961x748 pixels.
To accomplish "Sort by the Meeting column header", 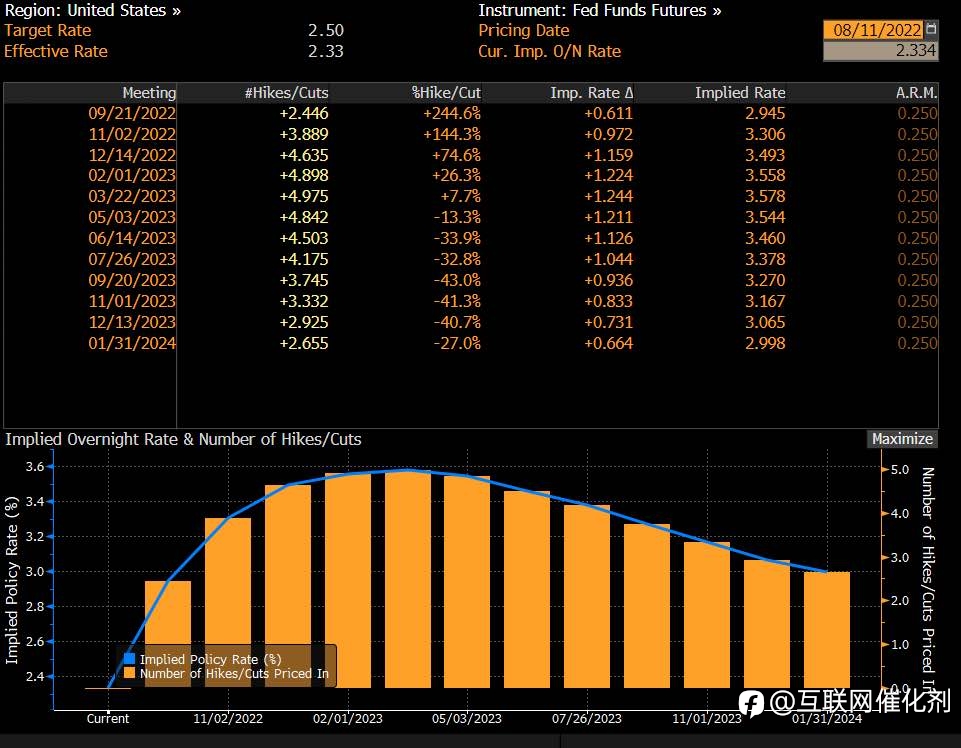I will [x=149, y=93].
